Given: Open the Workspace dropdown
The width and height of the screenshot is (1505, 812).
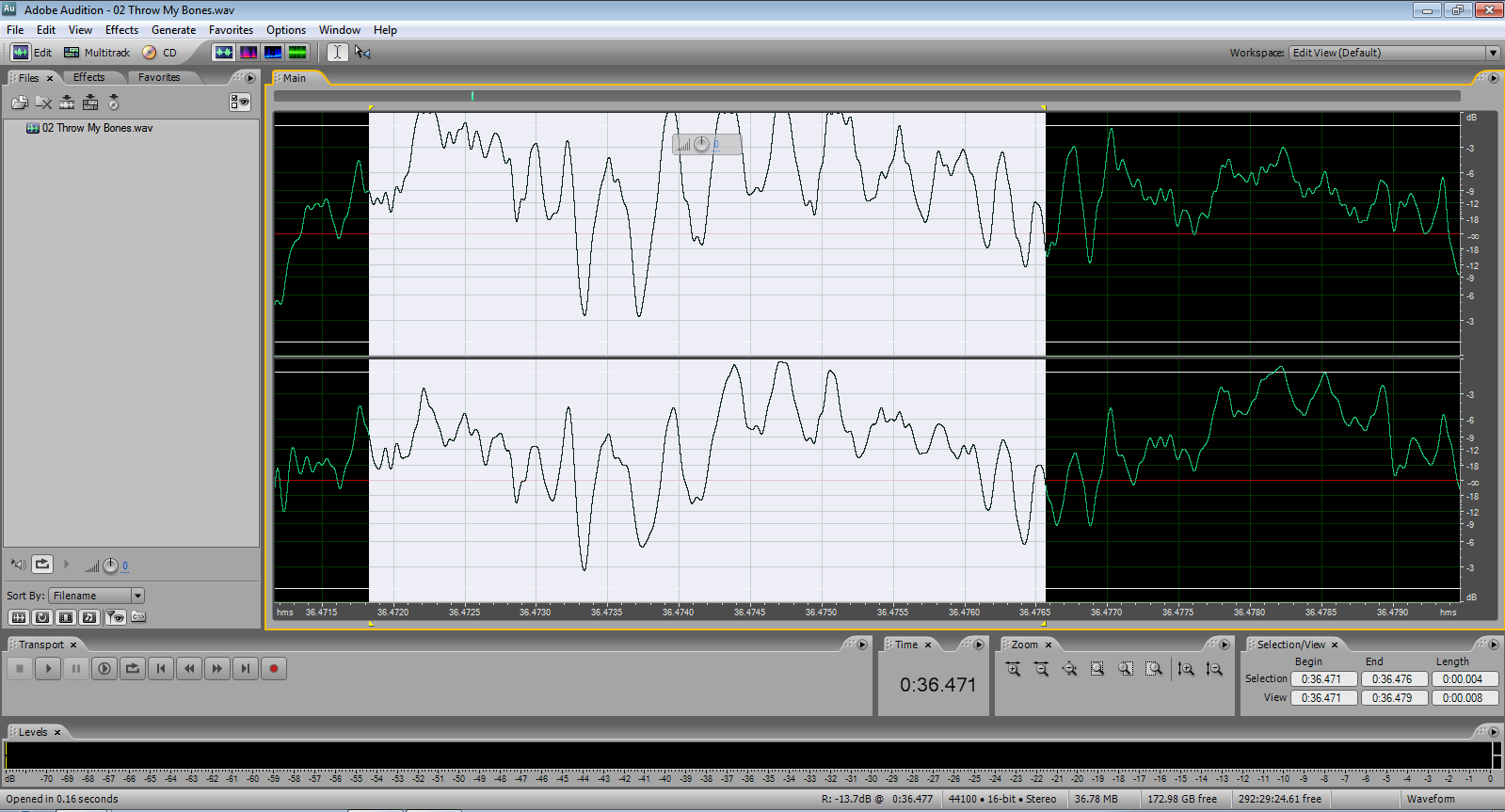Looking at the screenshot, I should pos(1493,53).
